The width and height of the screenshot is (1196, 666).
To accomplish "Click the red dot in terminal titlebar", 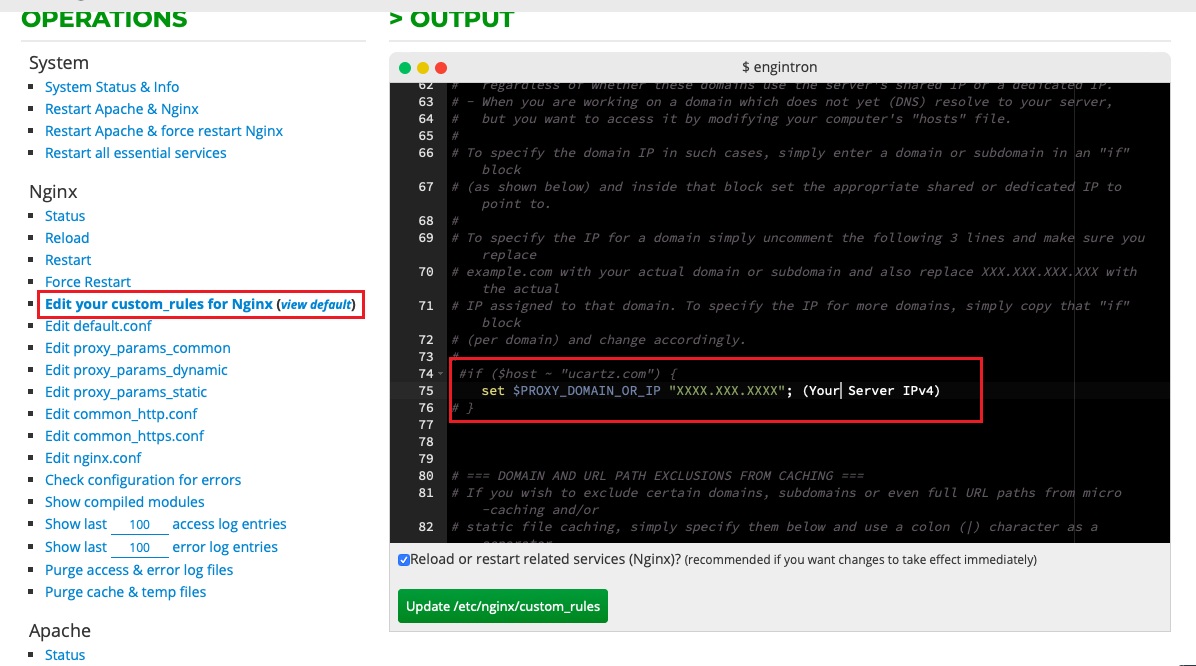I will click(441, 68).
